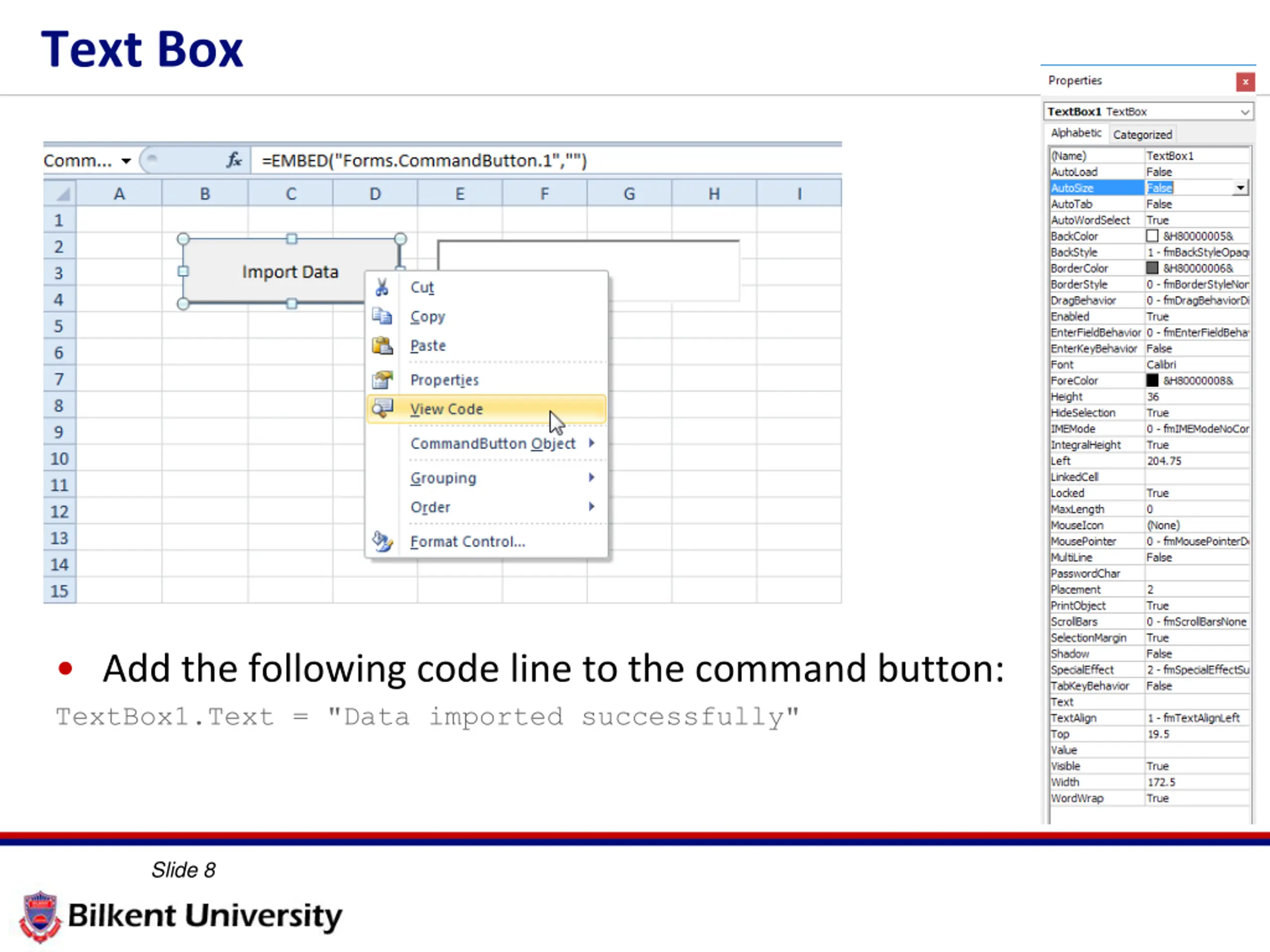
Task: Select row 10 header
Action: (x=60, y=459)
